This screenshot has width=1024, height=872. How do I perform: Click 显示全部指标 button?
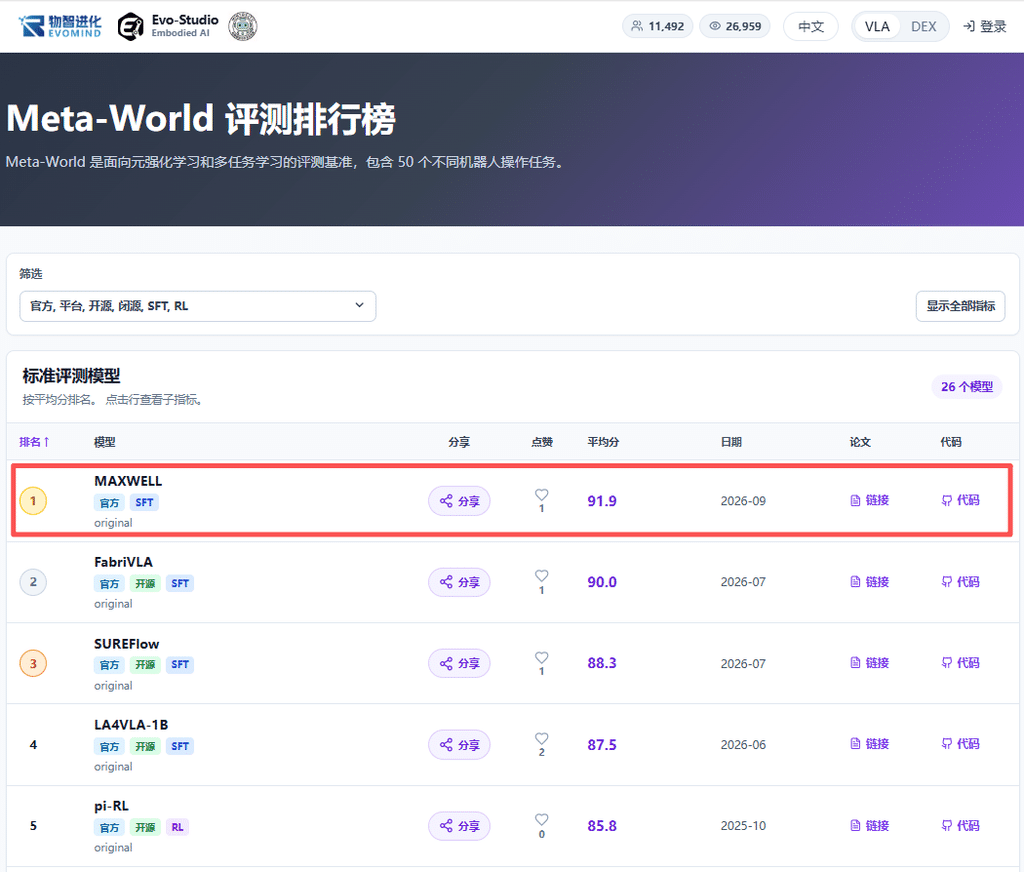tap(960, 306)
